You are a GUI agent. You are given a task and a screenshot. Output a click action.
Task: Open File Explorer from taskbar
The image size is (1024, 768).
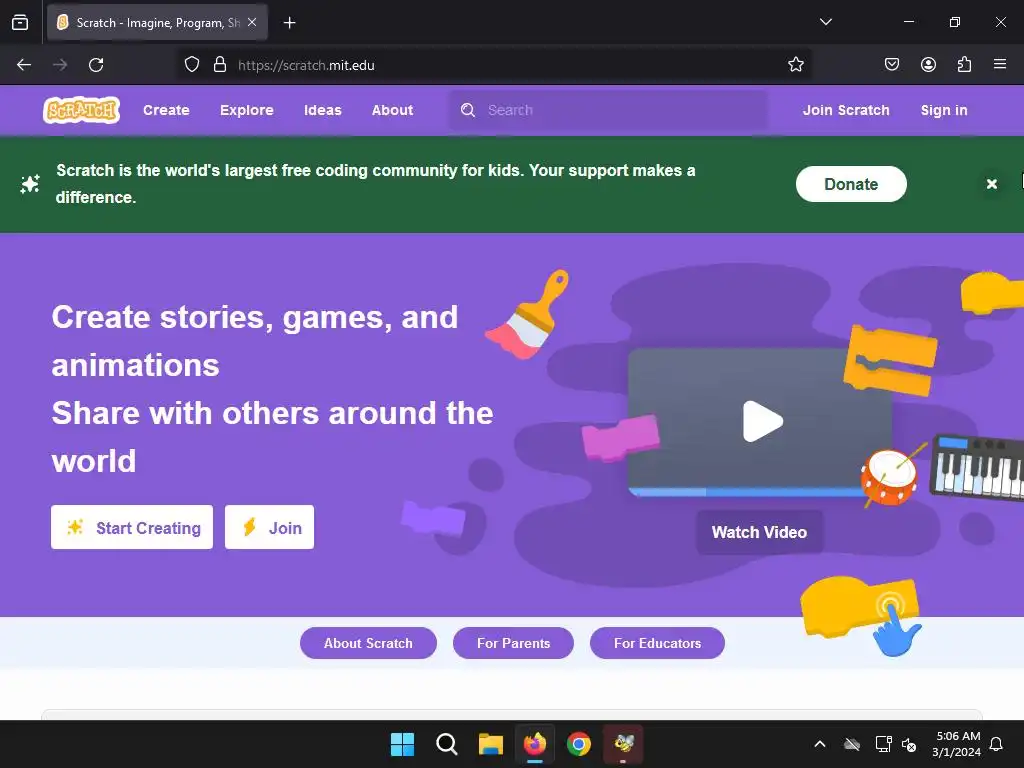click(x=490, y=744)
